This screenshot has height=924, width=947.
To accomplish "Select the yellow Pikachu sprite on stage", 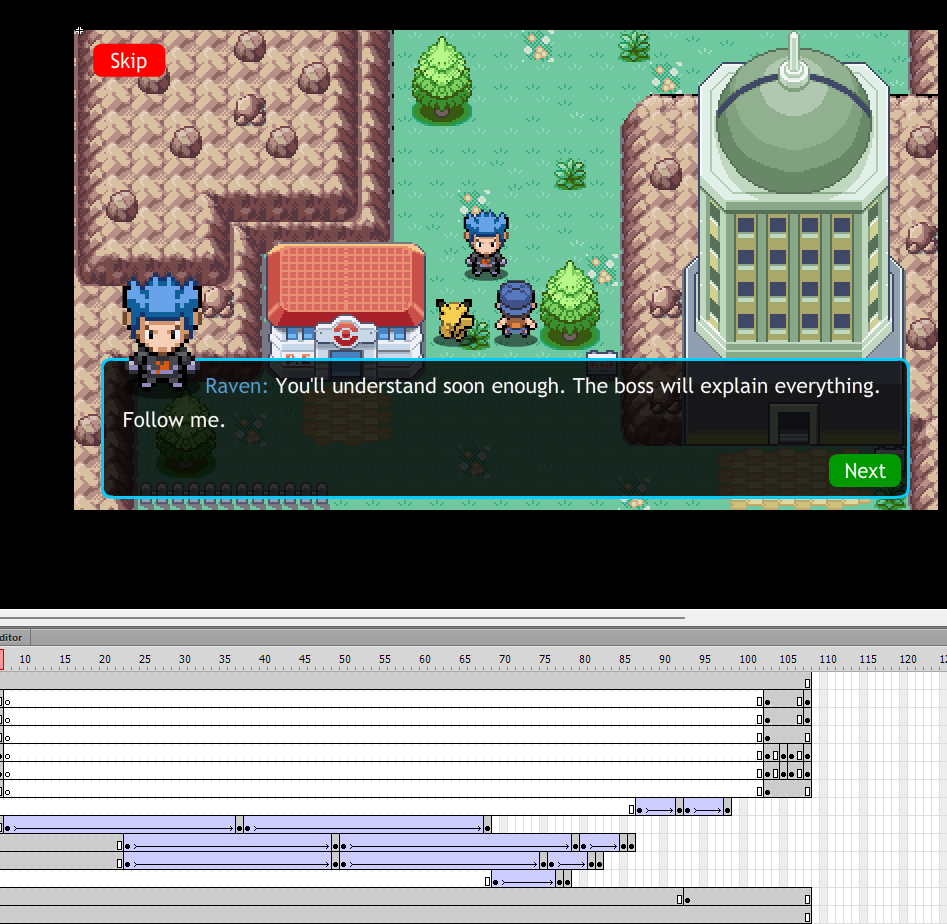I will pos(454,320).
